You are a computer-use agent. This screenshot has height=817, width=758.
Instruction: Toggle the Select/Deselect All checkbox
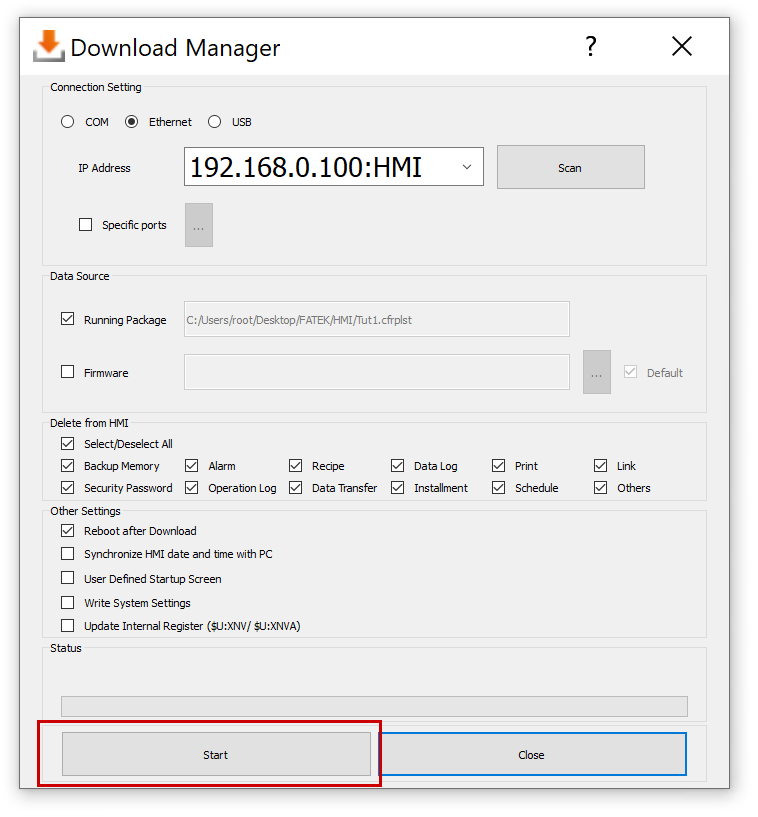pyautogui.click(x=68, y=443)
